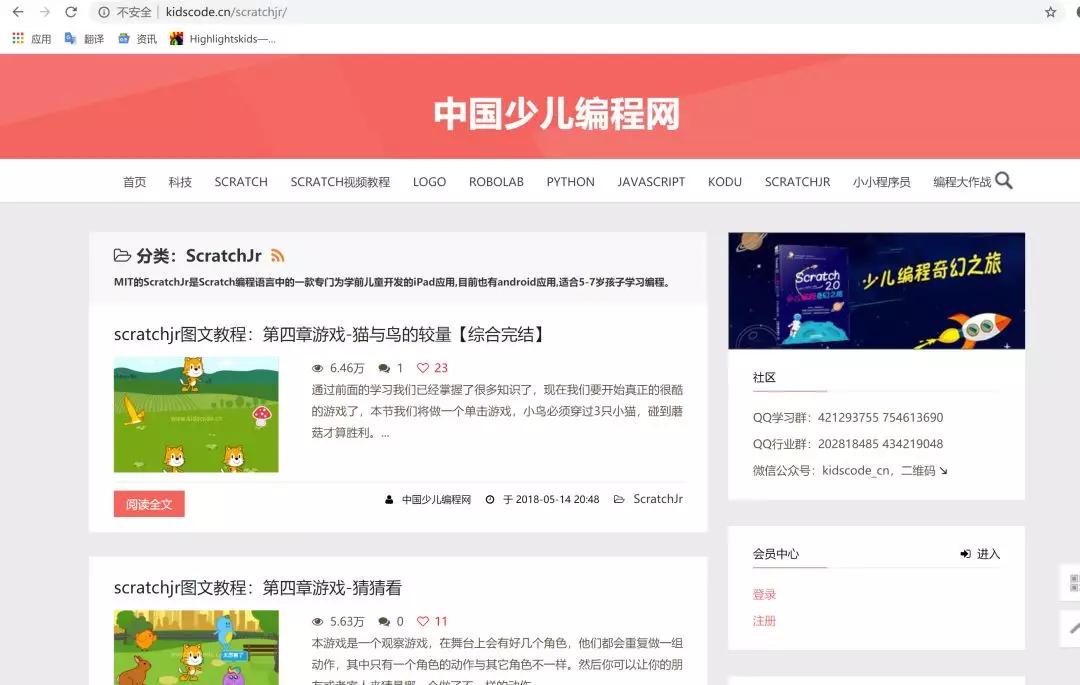This screenshot has height=685, width=1080.
Task: Open the 应用 apps grid icon
Action: [17, 38]
